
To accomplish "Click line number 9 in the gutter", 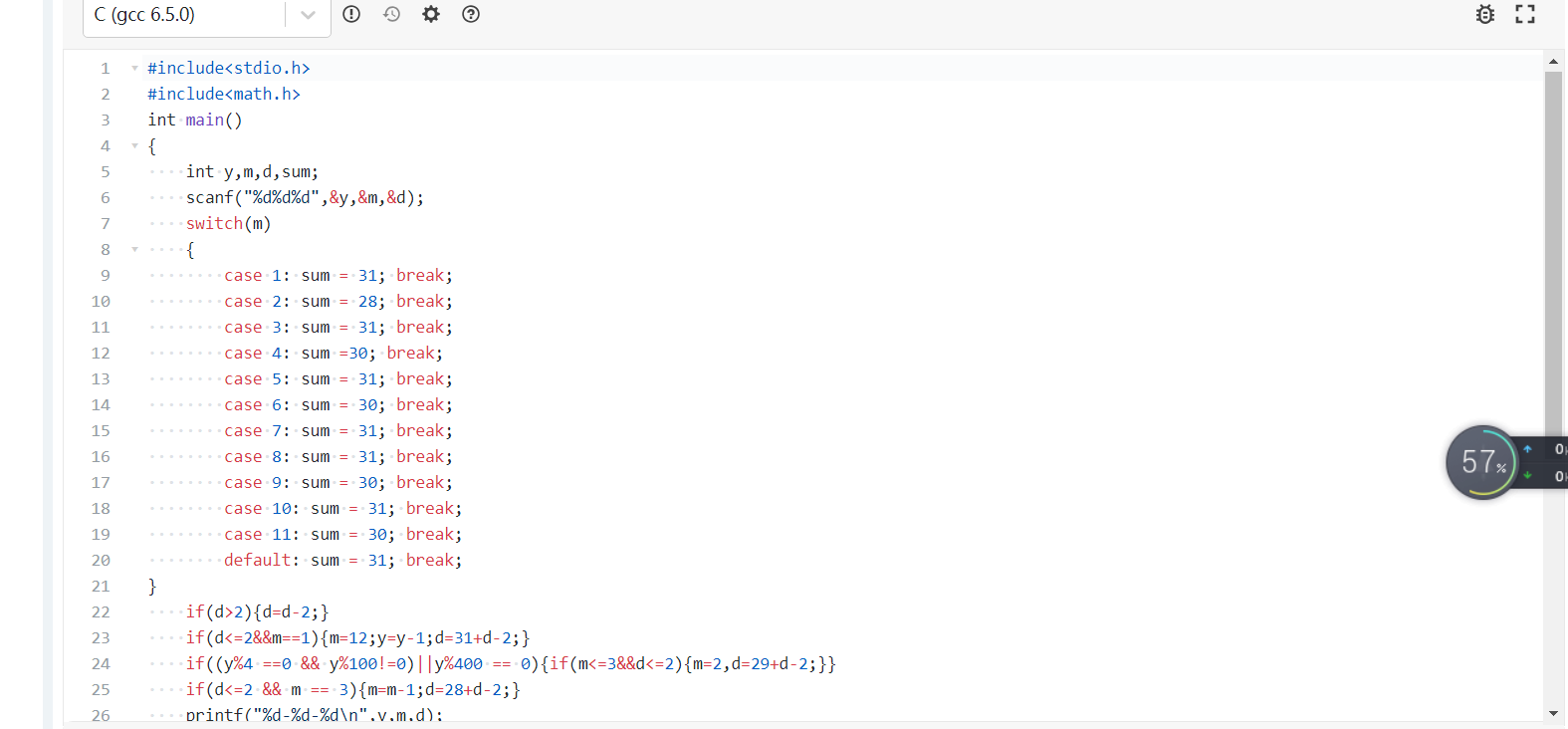I will coord(105,275).
